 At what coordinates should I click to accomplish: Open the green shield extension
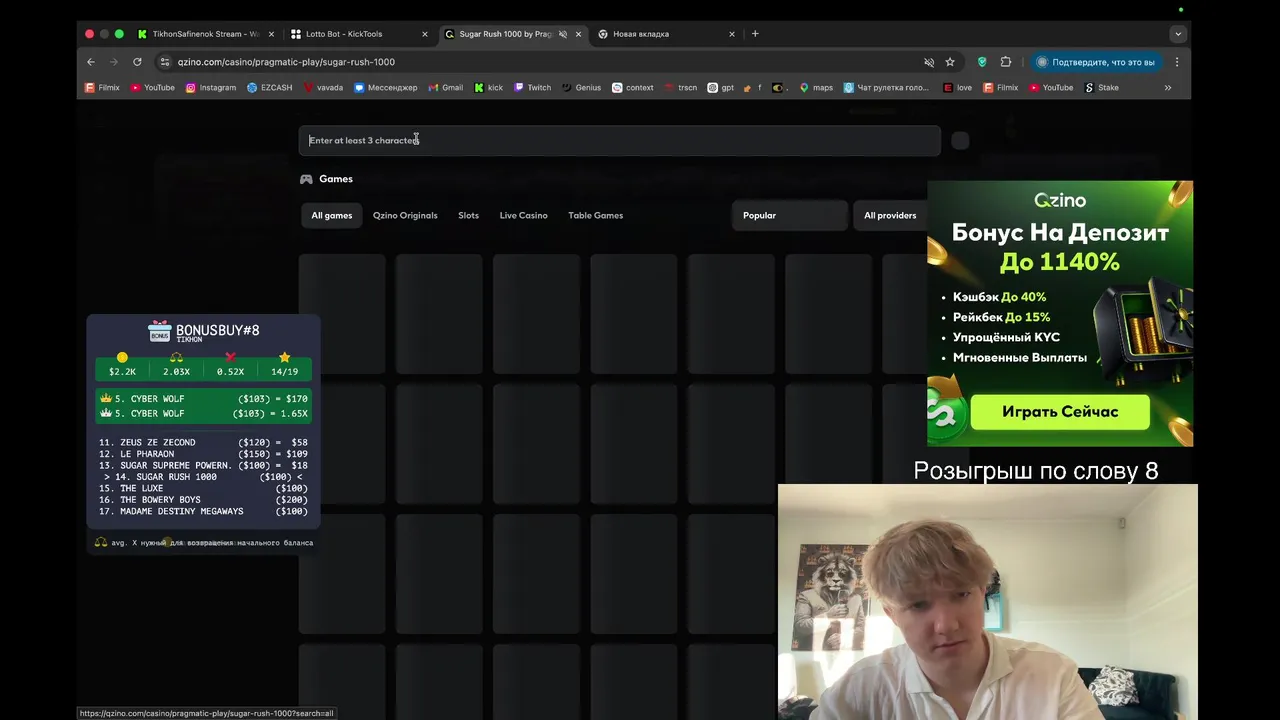(982, 62)
